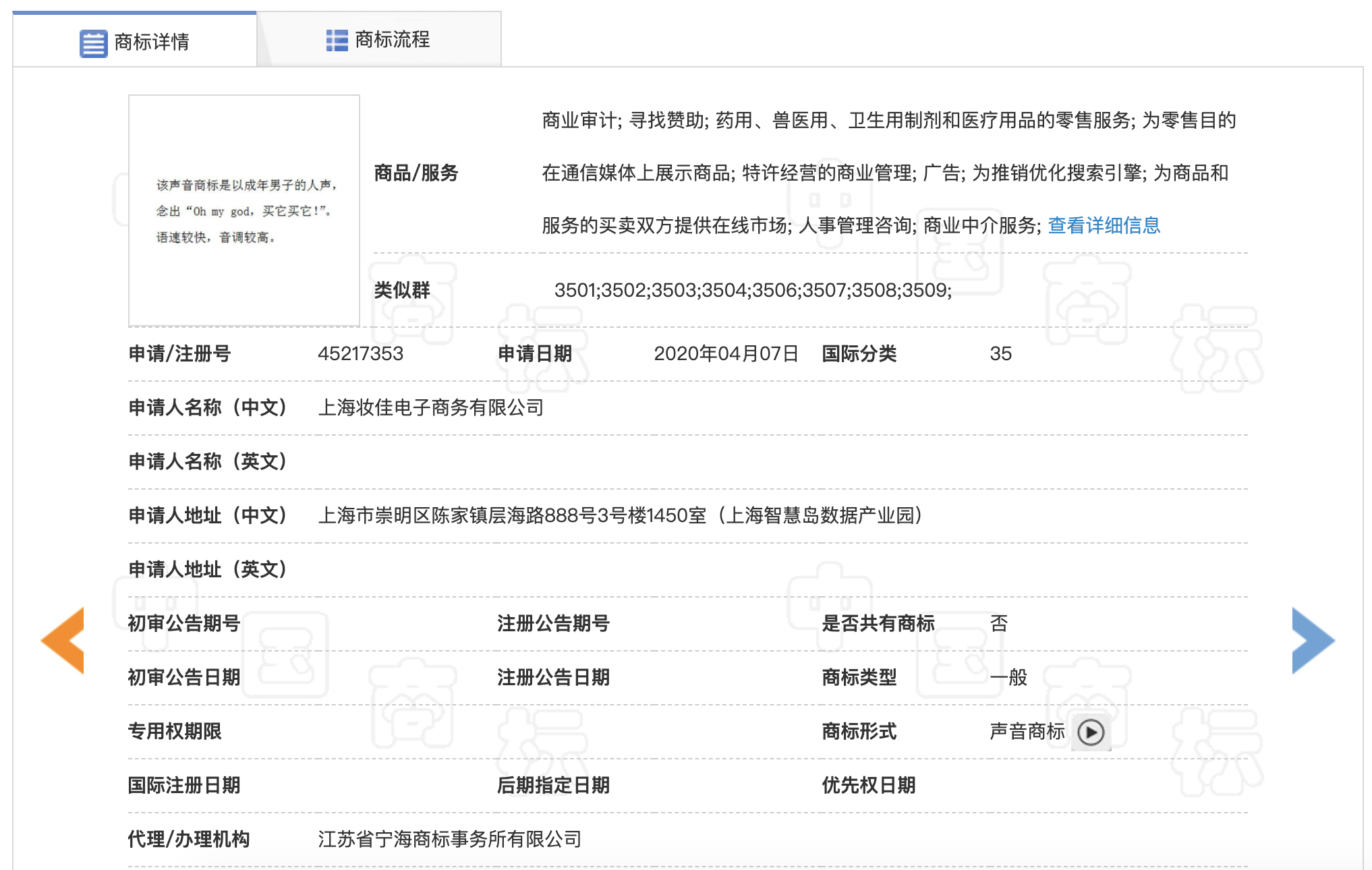1372x870 pixels.
Task: Open the 查看详细信息 link
Action: (1104, 225)
